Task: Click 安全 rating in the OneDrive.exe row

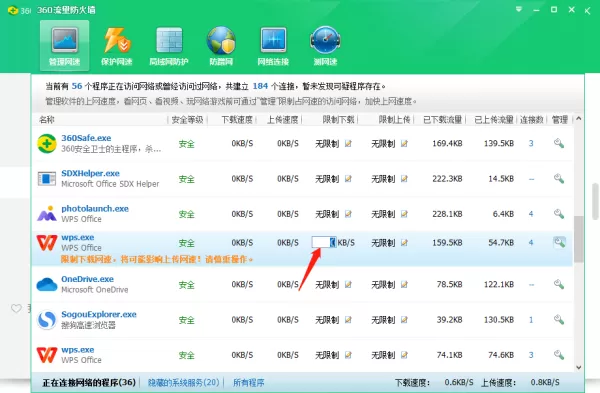Action: (x=187, y=285)
